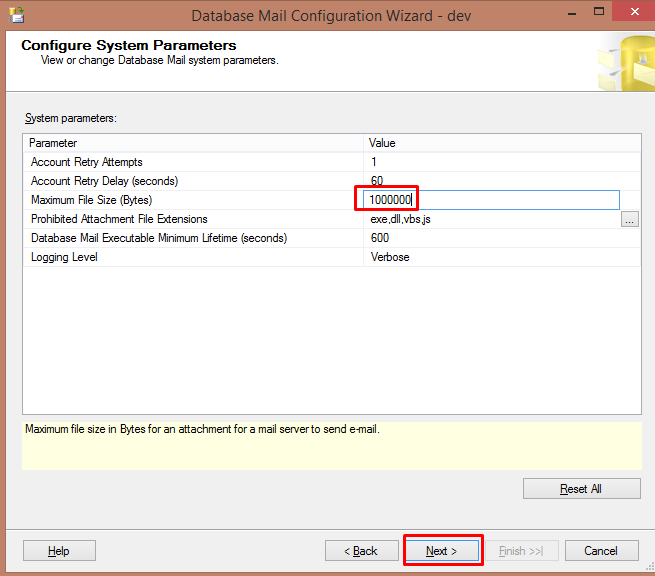The height and width of the screenshot is (576, 655).
Task: Click the Parameter column header
Action: pos(193,143)
